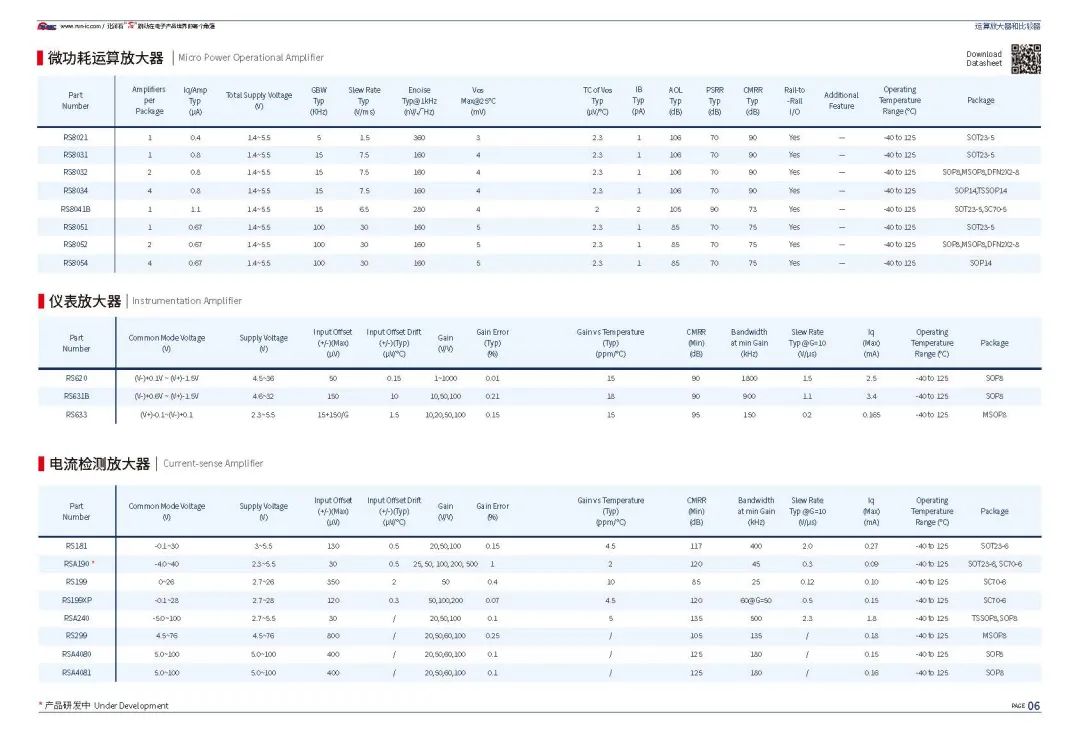The height and width of the screenshot is (733, 1080).
Task: Click the TC of Vos column header
Action: (597, 101)
